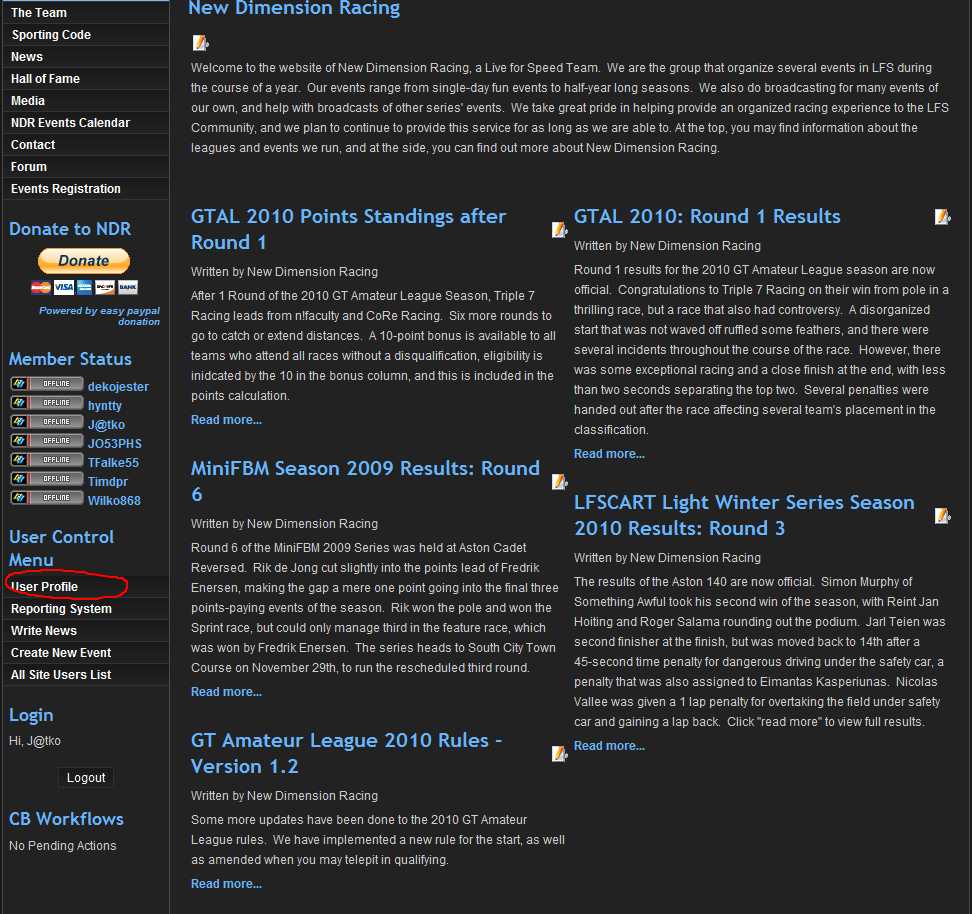Open GT Amateur League 2010 Rules title

(x=347, y=753)
